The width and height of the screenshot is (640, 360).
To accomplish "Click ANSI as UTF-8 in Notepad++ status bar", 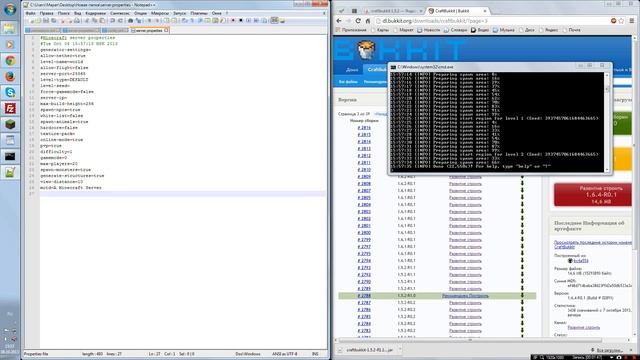I will click(284, 354).
